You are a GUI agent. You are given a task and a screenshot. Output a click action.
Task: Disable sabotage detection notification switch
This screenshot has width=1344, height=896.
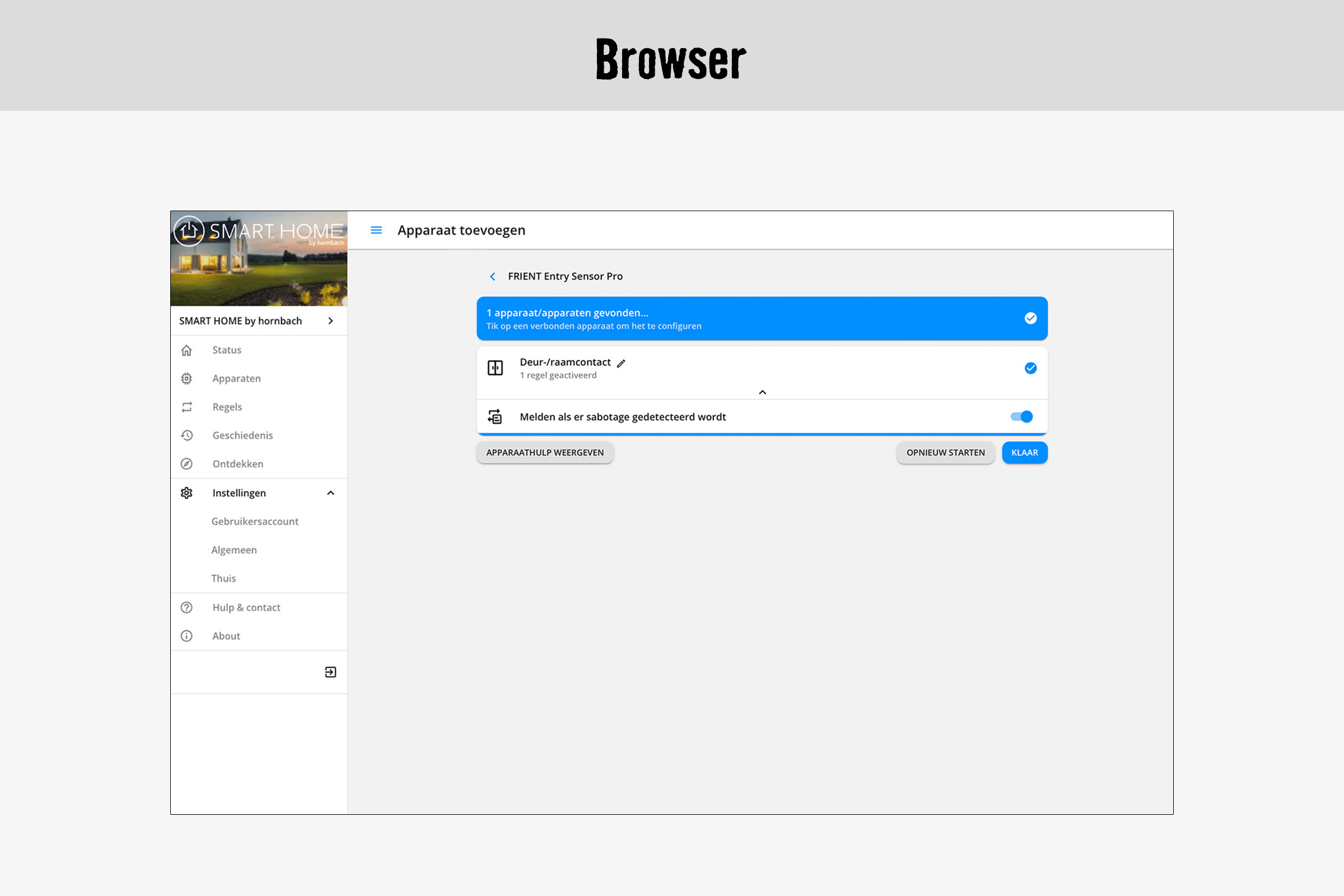pos(1021,417)
